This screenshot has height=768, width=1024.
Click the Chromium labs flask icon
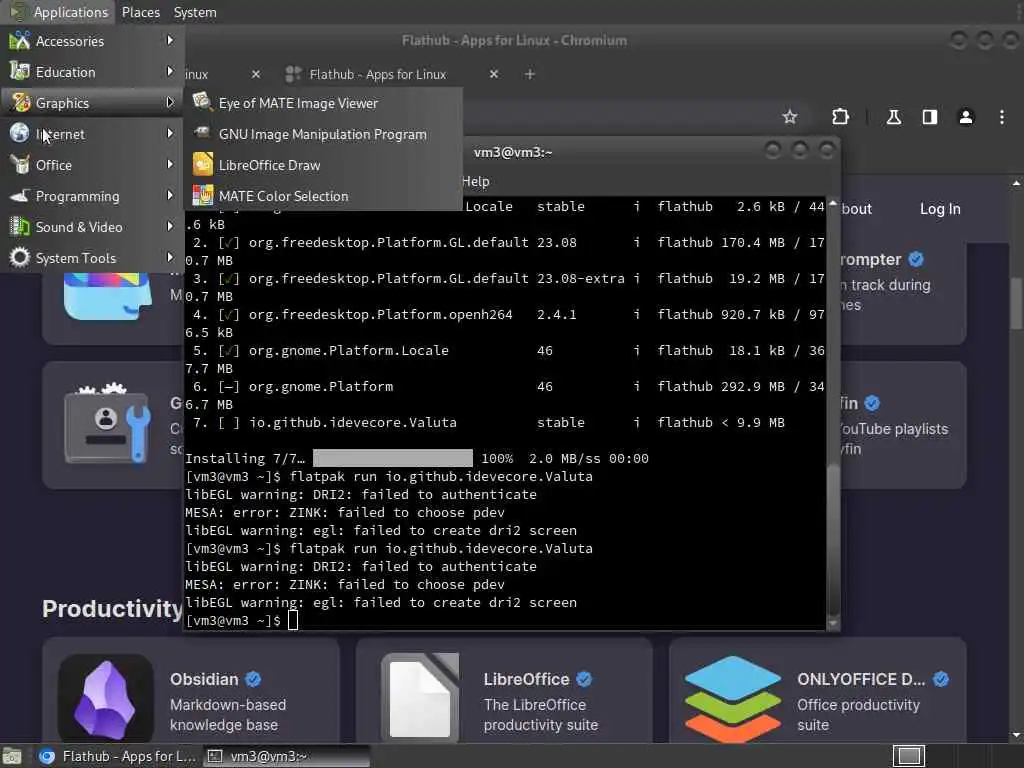(893, 117)
